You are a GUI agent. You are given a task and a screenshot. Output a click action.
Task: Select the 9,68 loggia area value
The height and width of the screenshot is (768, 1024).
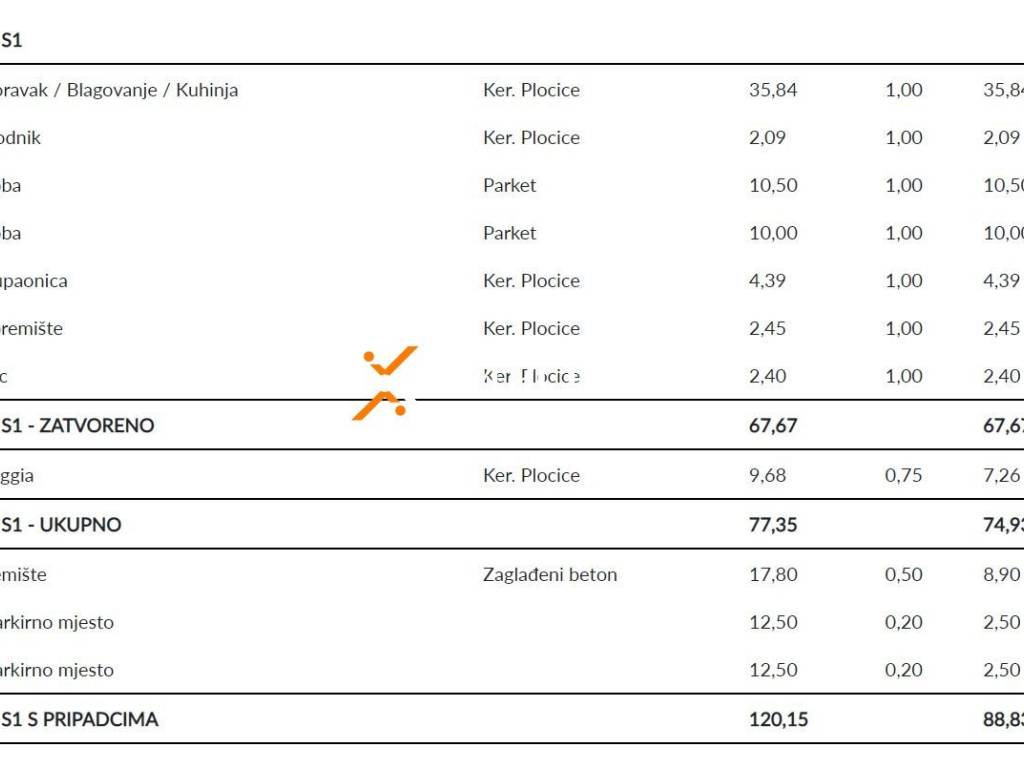point(768,475)
